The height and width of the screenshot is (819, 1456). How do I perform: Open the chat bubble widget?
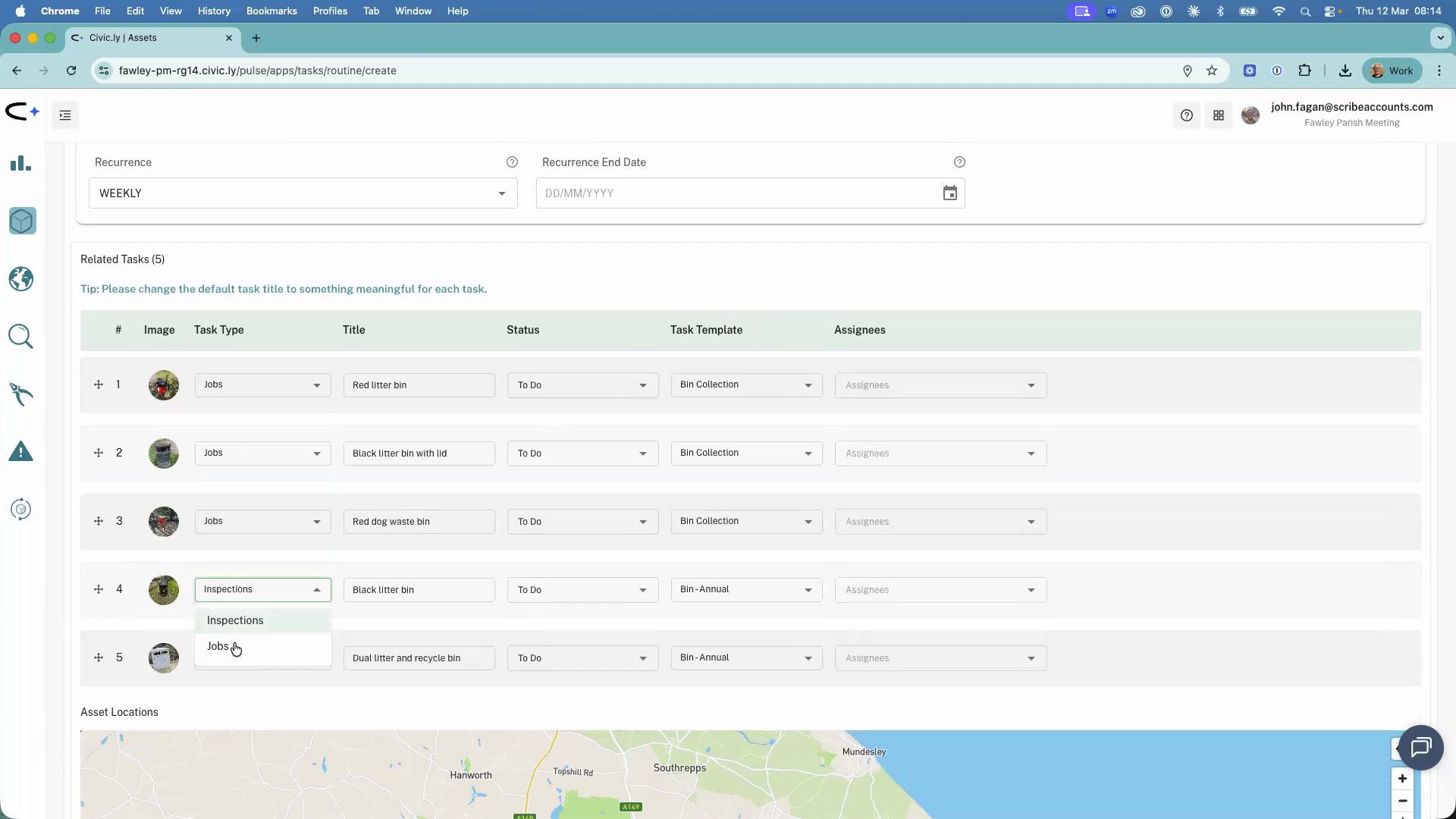(x=1421, y=748)
